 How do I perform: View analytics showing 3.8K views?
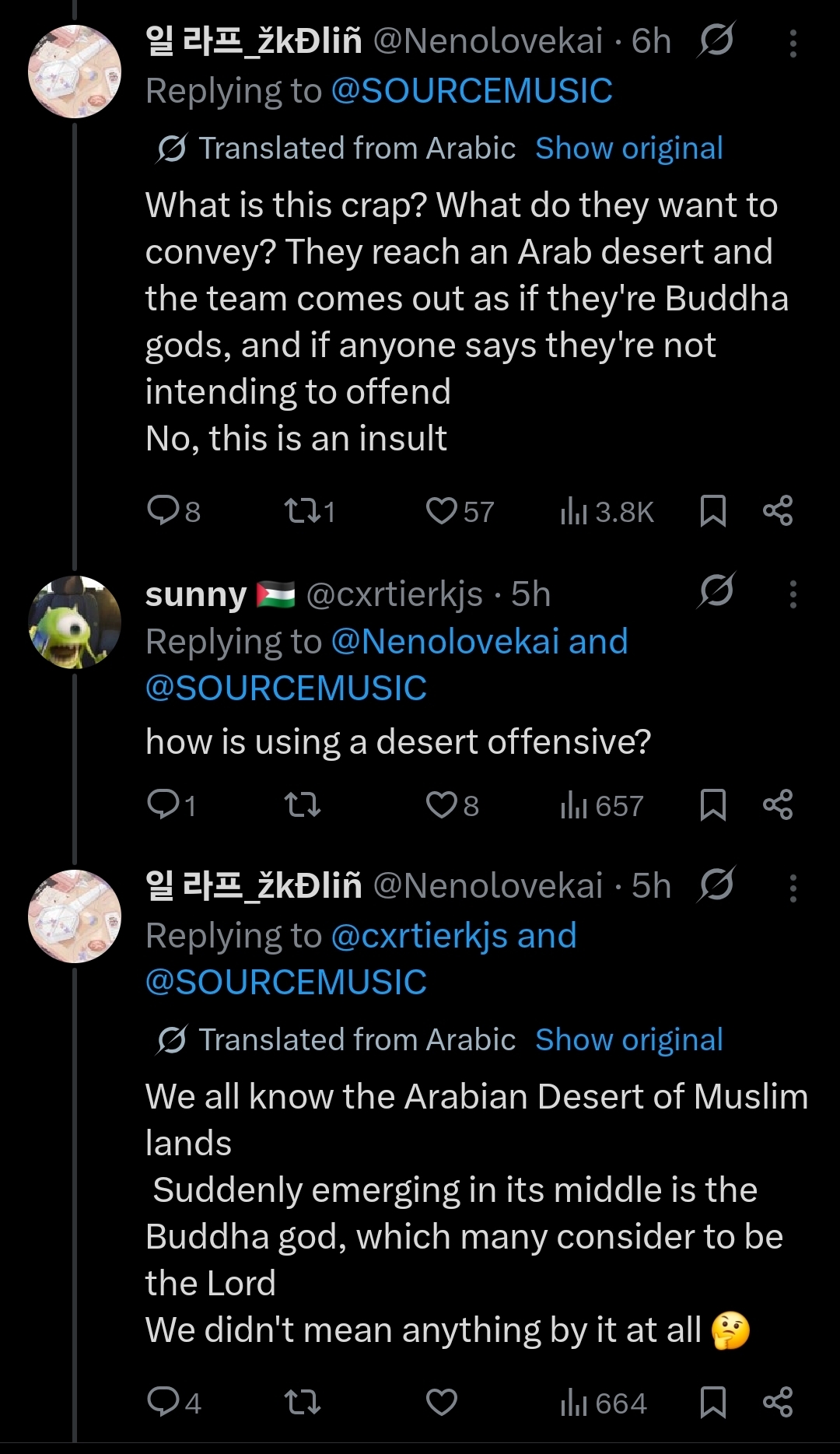tap(607, 511)
